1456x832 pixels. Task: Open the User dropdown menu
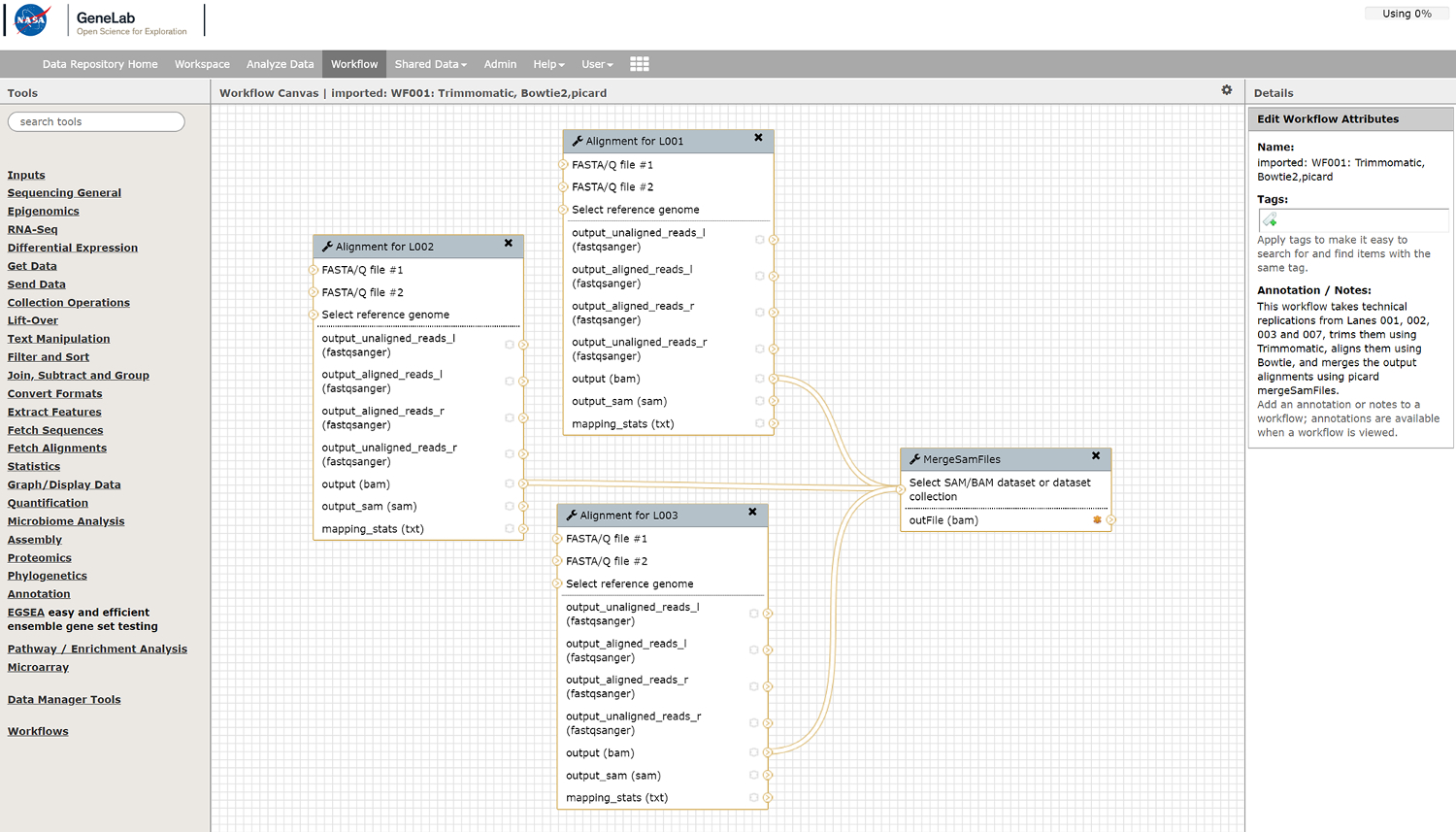point(597,64)
